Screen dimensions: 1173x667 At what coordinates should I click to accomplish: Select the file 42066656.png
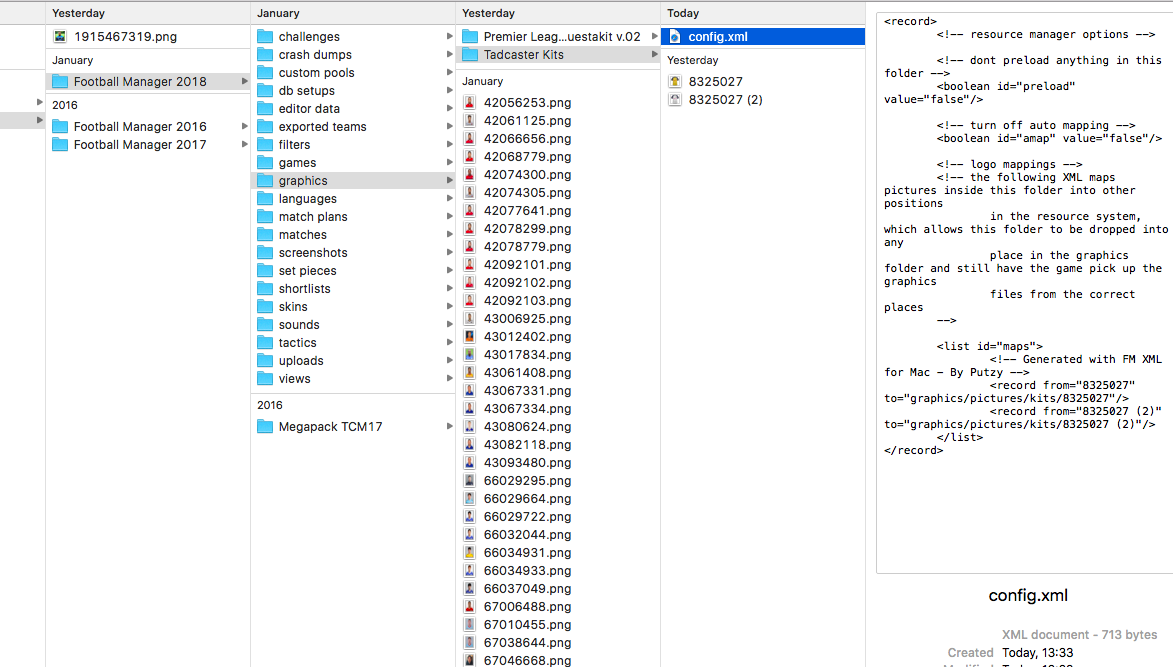tap(527, 138)
